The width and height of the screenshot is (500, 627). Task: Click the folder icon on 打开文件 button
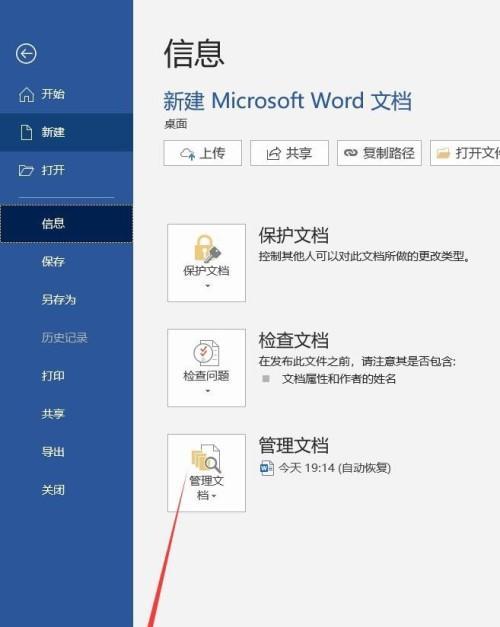pyautogui.click(x=443, y=153)
